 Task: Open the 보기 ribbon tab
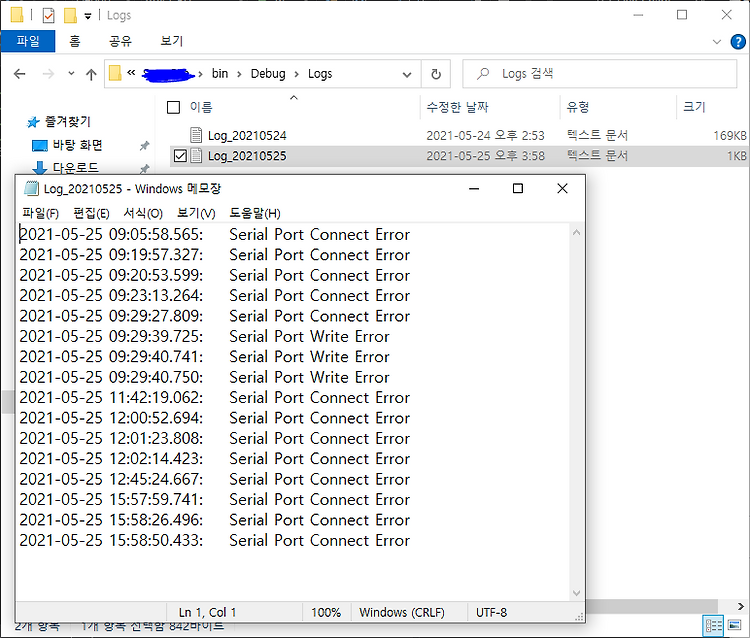pos(172,41)
